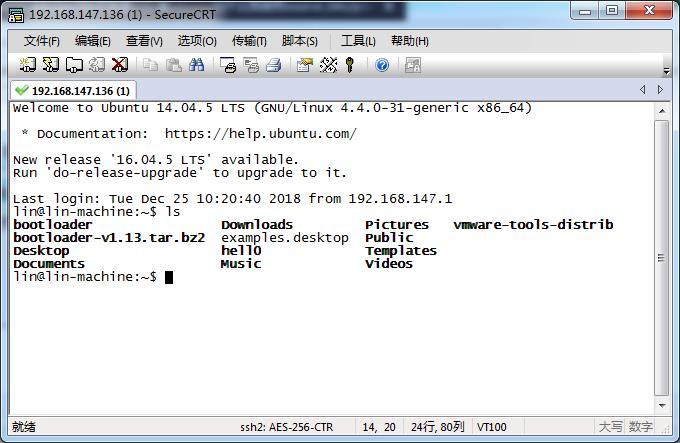Click the bootloader-v1.13.tar.bz2 file name
Screen dimensions: 680x443
point(109,238)
